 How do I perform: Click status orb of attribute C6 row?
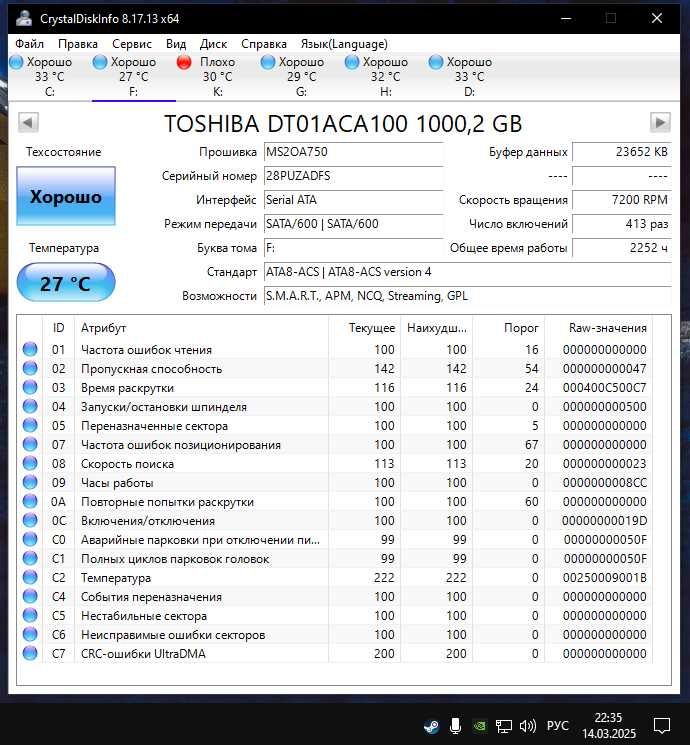30,634
